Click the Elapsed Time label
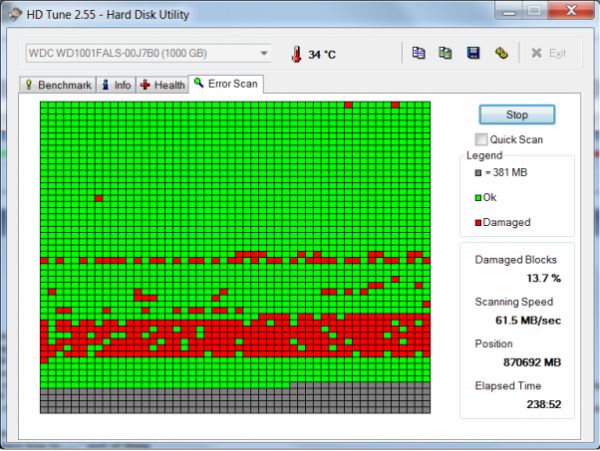This screenshot has width=600, height=451. point(508,386)
